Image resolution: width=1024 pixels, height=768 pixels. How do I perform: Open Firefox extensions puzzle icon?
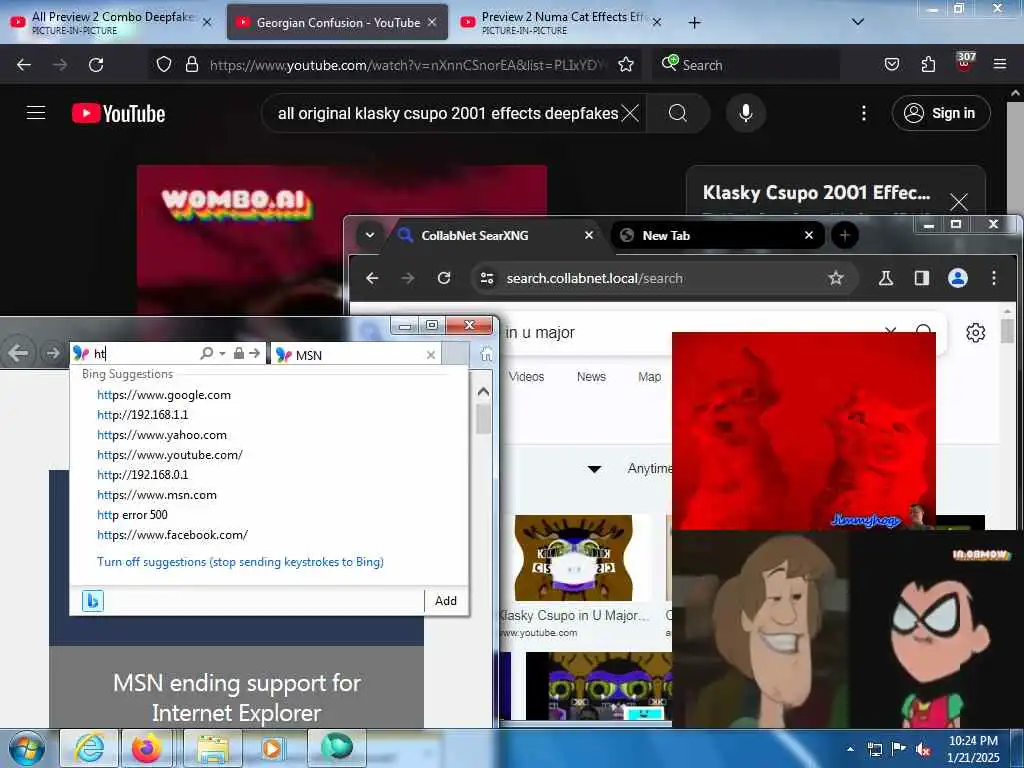928,64
